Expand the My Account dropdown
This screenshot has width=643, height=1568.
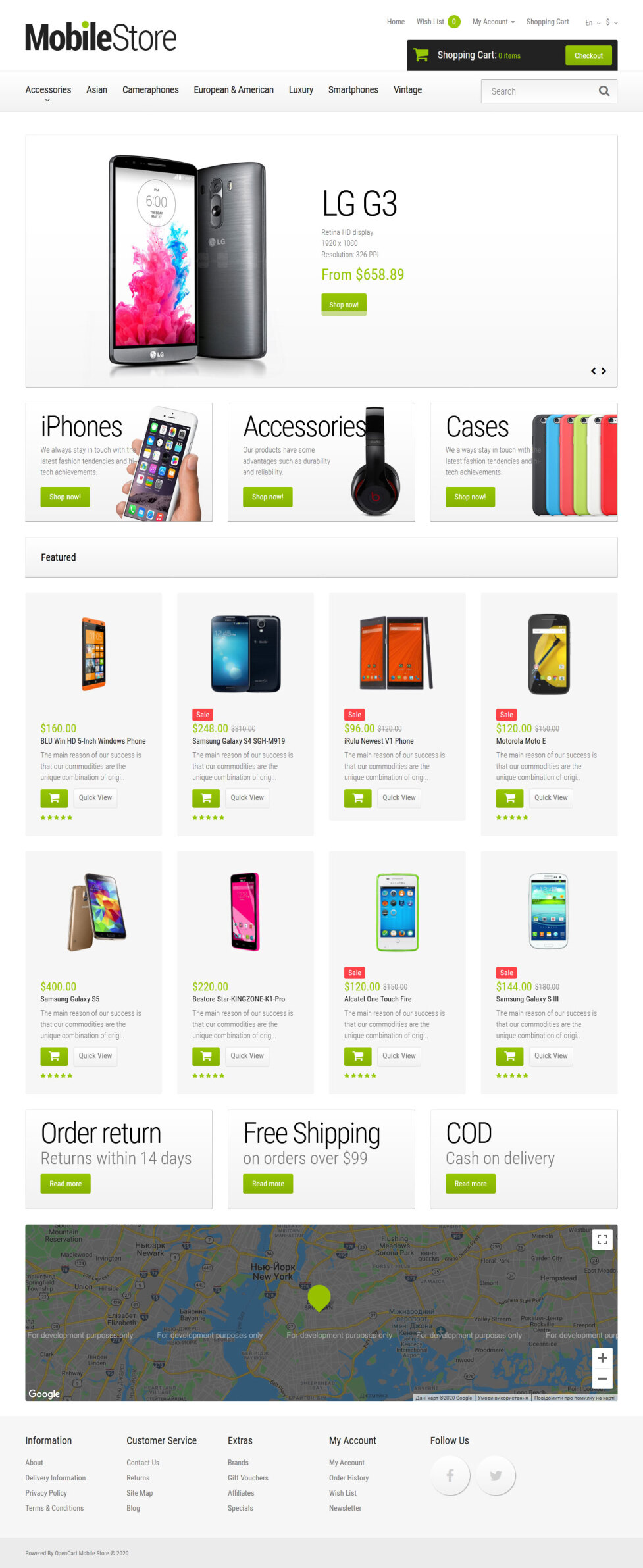494,22
